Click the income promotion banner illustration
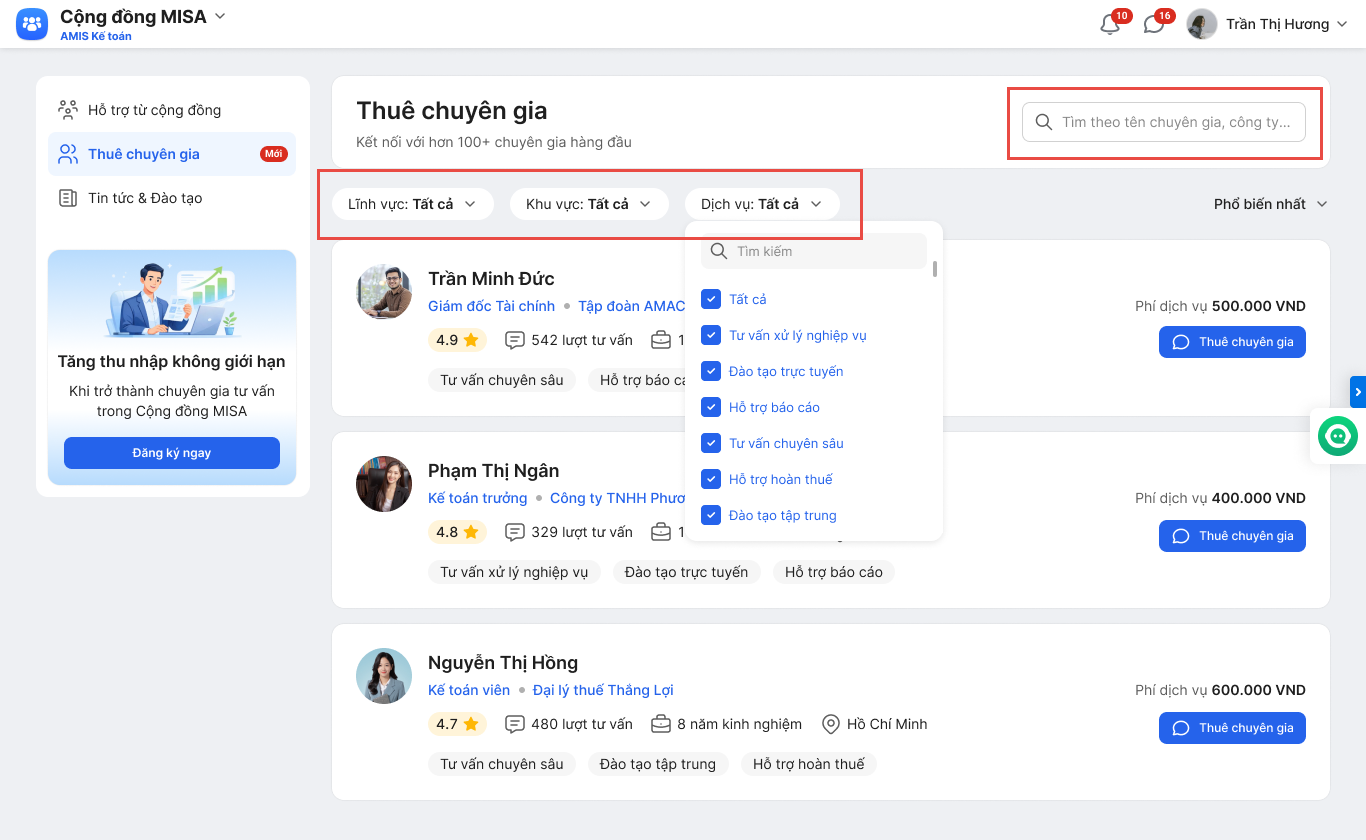The height and width of the screenshot is (840, 1366). 172,299
